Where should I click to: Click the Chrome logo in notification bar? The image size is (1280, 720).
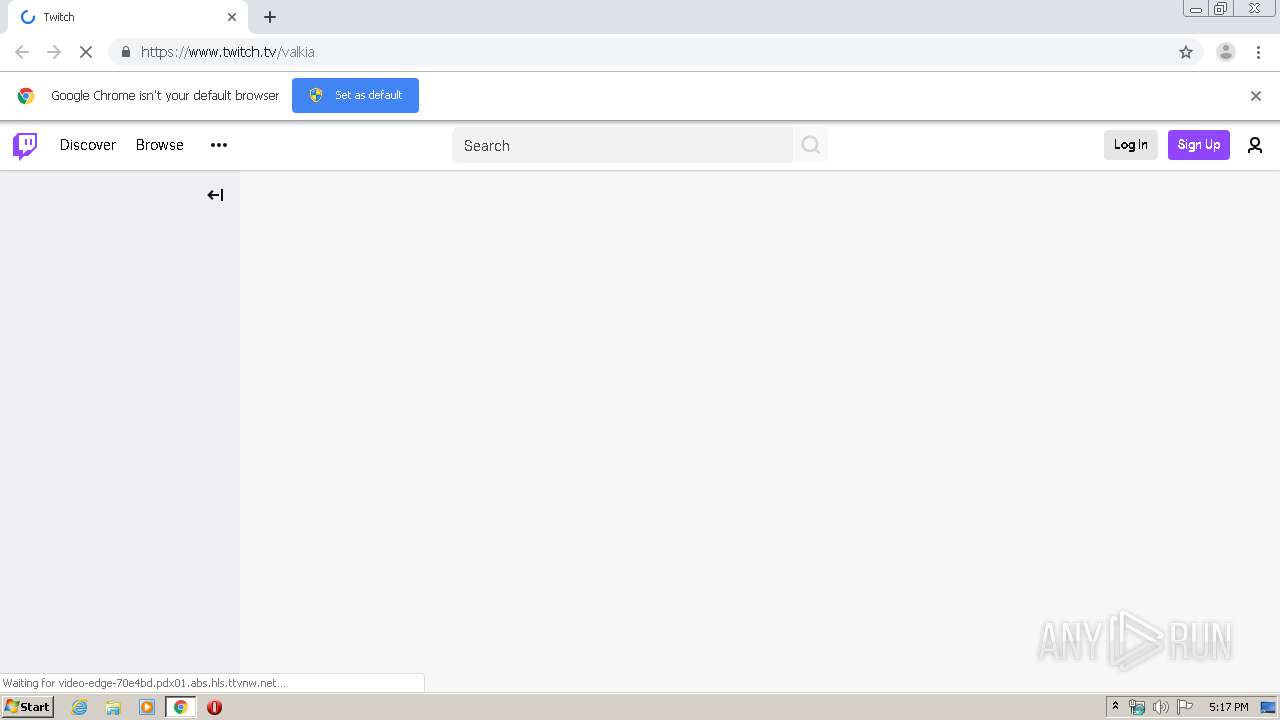click(x=26, y=96)
